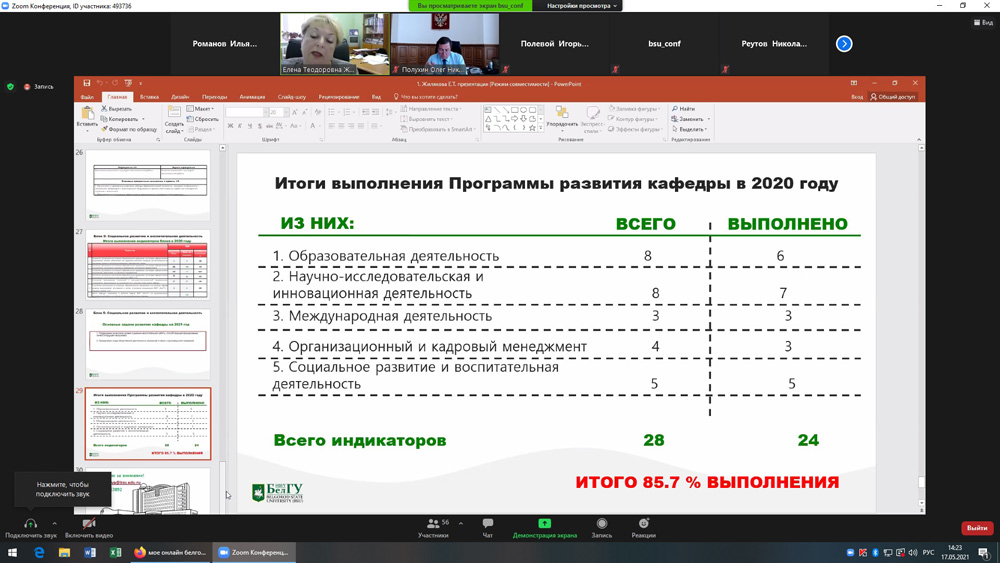1000x563 pixels.
Task: Select the bsu_conf participant tile
Action: [664, 44]
